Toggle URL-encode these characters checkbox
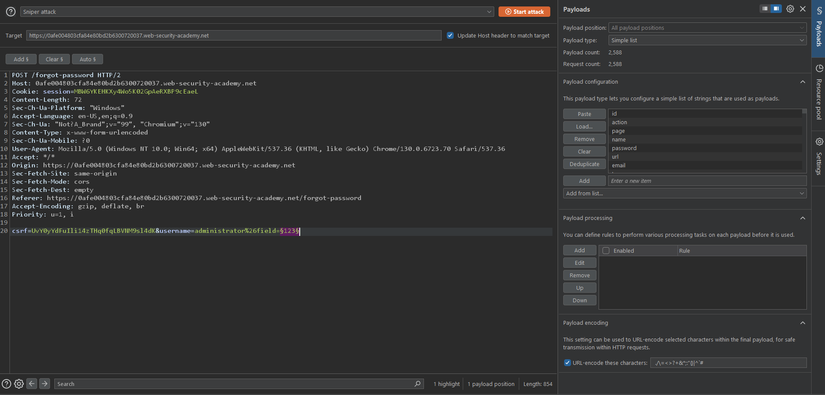The image size is (825, 395). 567,362
